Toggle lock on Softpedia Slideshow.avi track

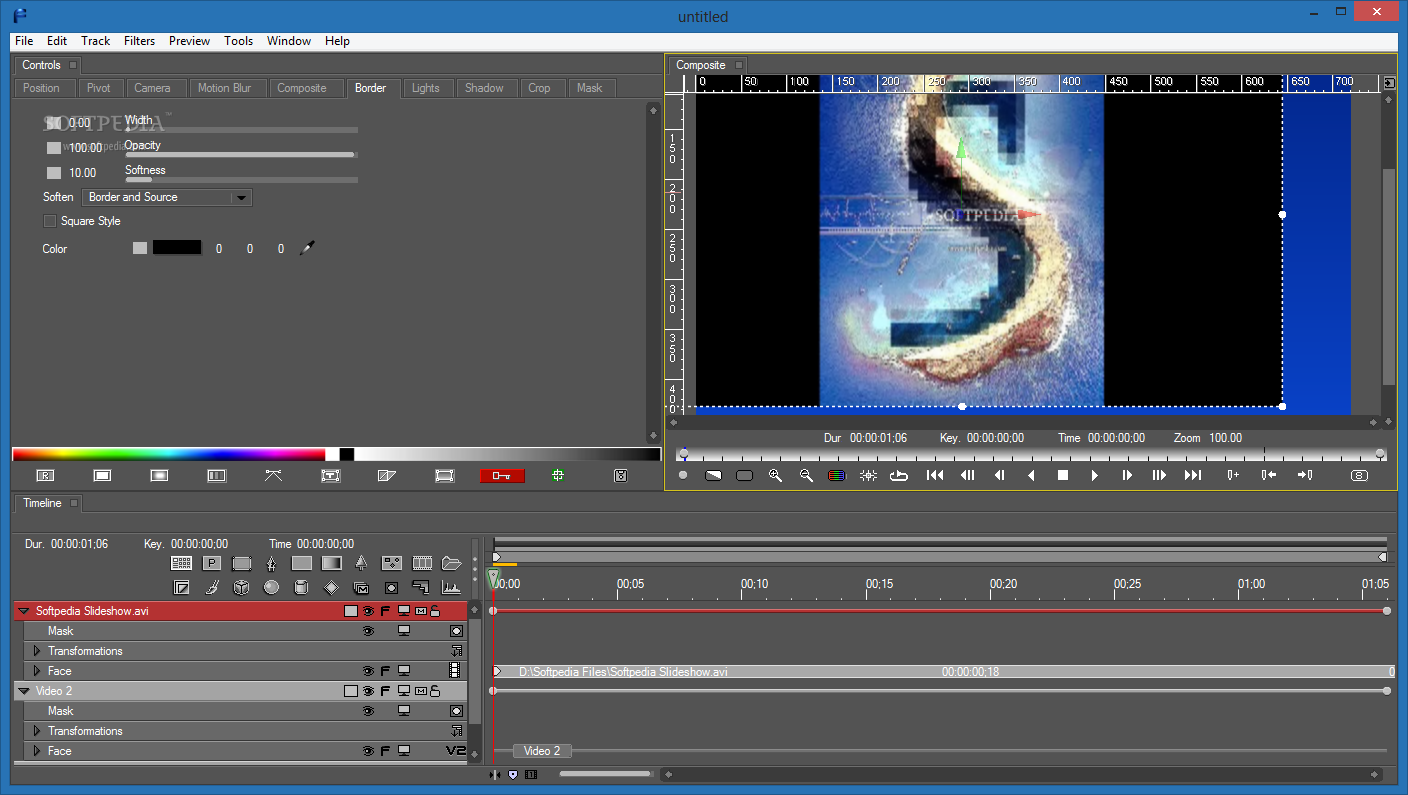pyautogui.click(x=435, y=611)
